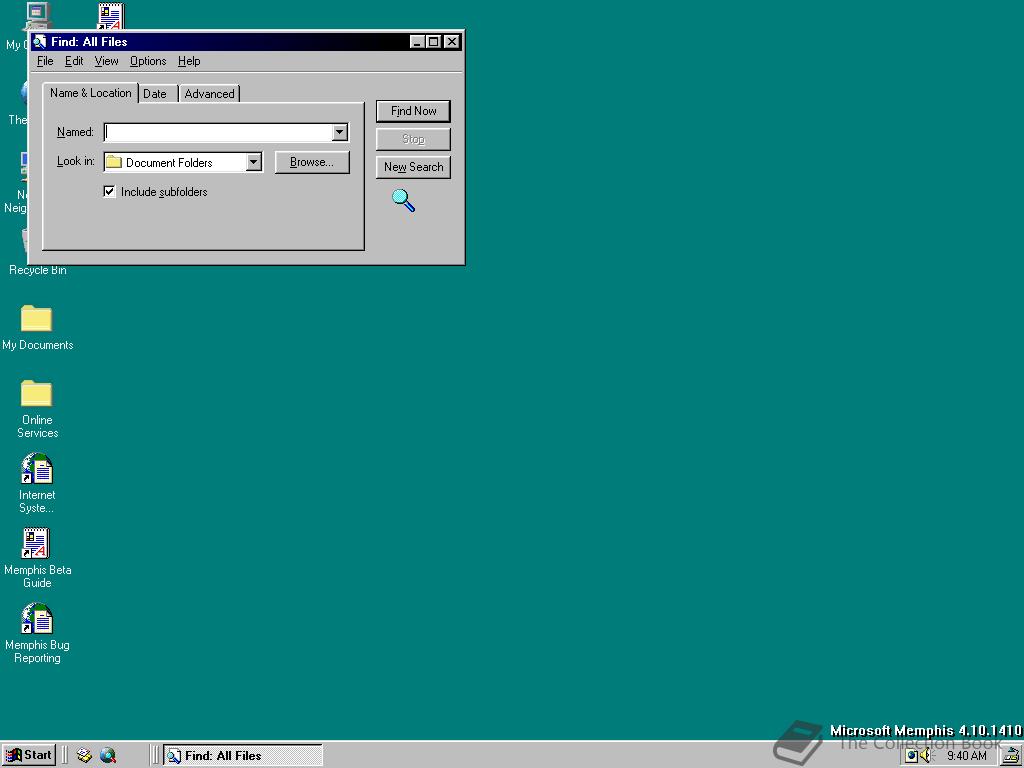Click the New Search button

click(x=413, y=167)
